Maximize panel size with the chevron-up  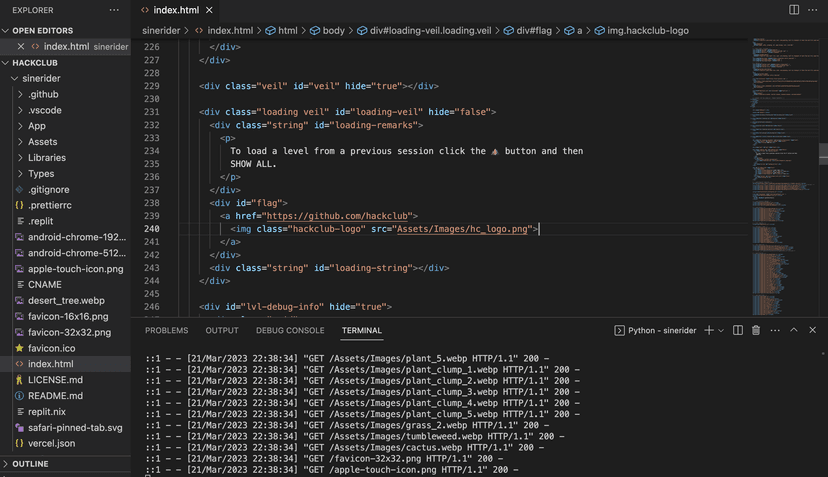tap(794, 330)
